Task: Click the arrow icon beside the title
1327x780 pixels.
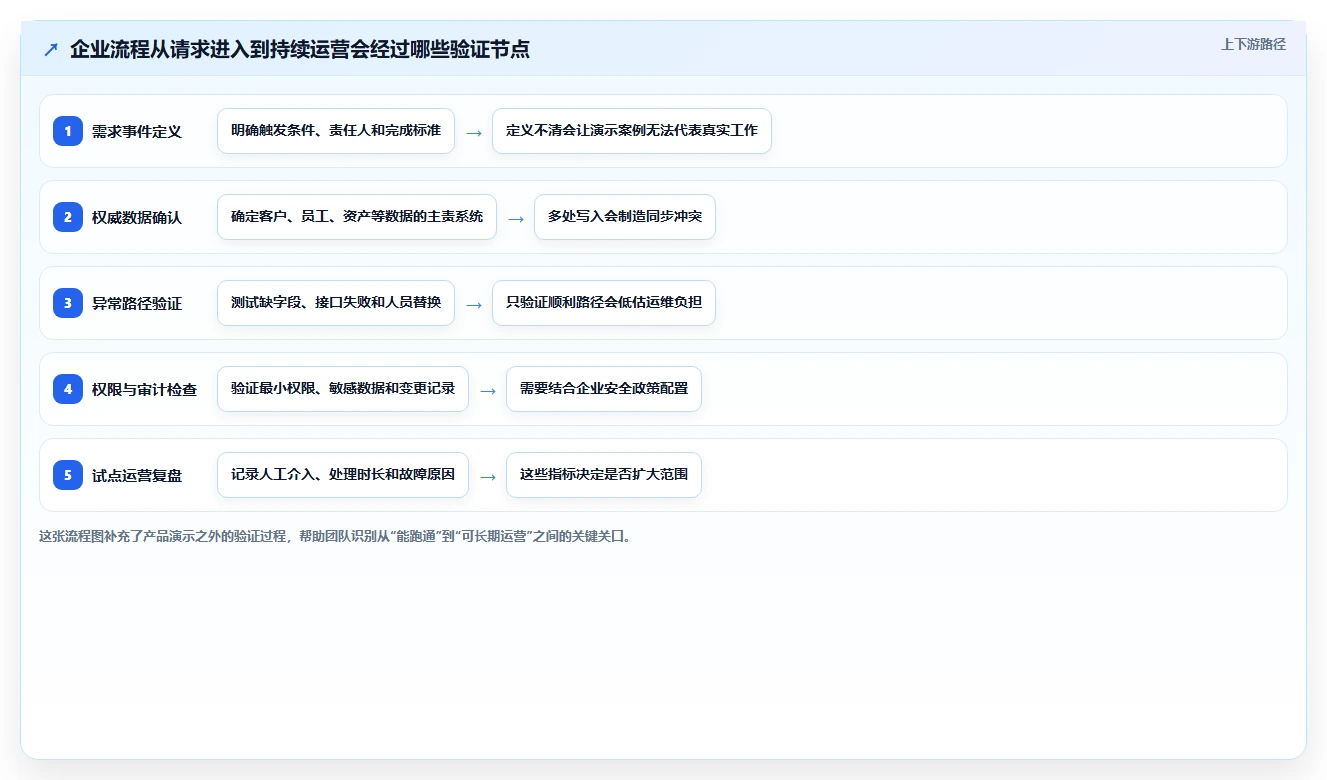Action: tap(50, 50)
